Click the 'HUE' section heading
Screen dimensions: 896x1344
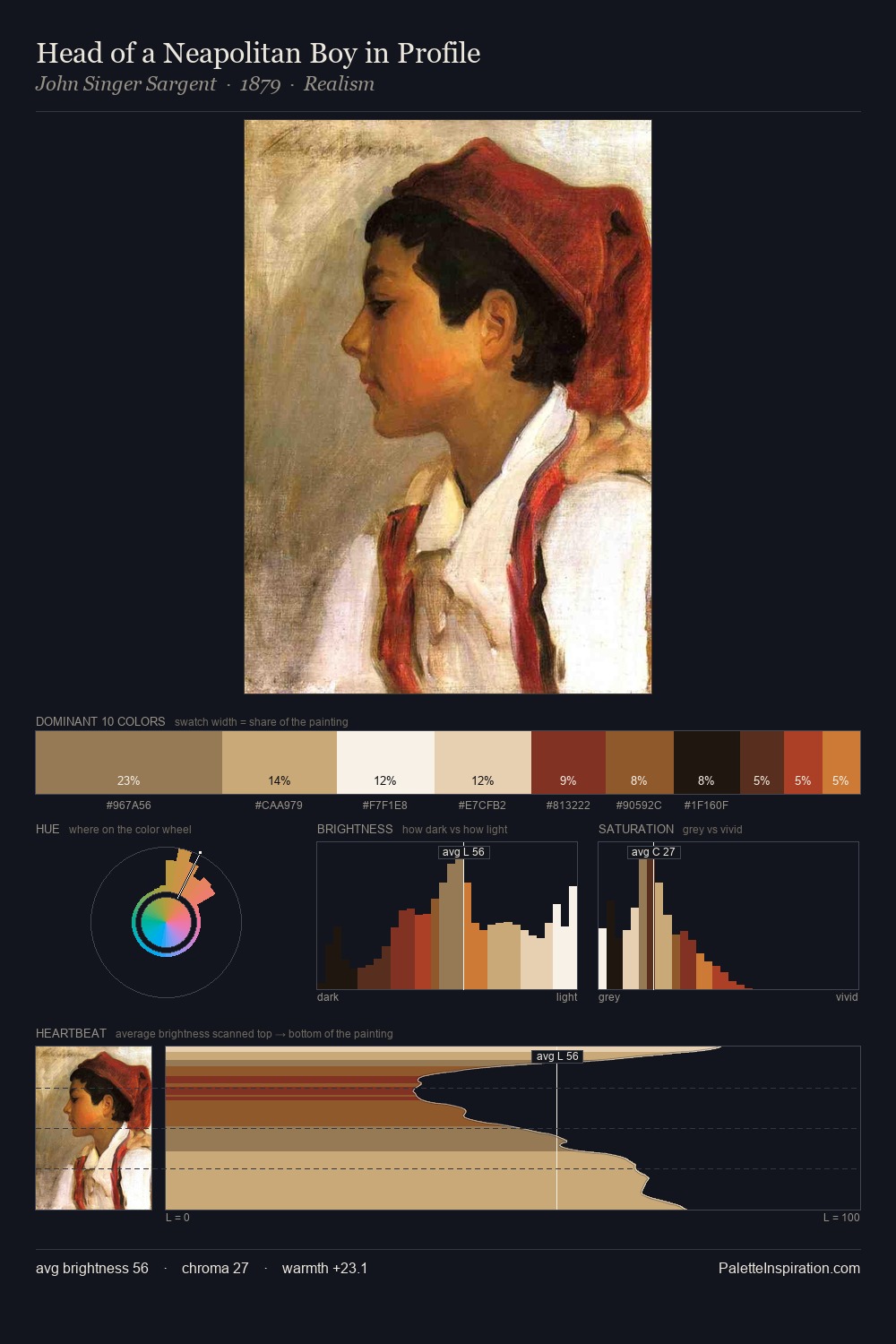[x=47, y=829]
